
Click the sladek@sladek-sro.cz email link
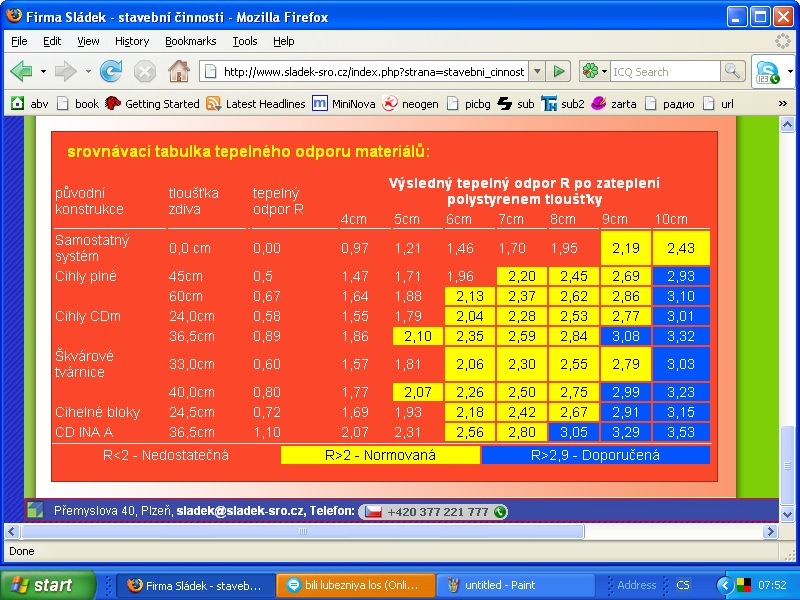click(x=240, y=511)
